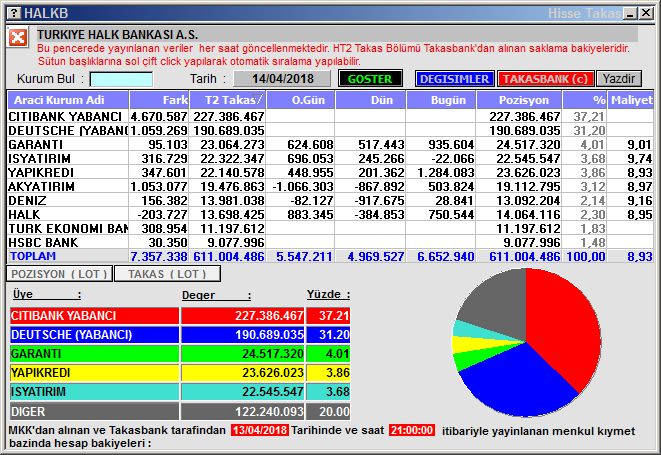Sort by Dün column header

371,100
